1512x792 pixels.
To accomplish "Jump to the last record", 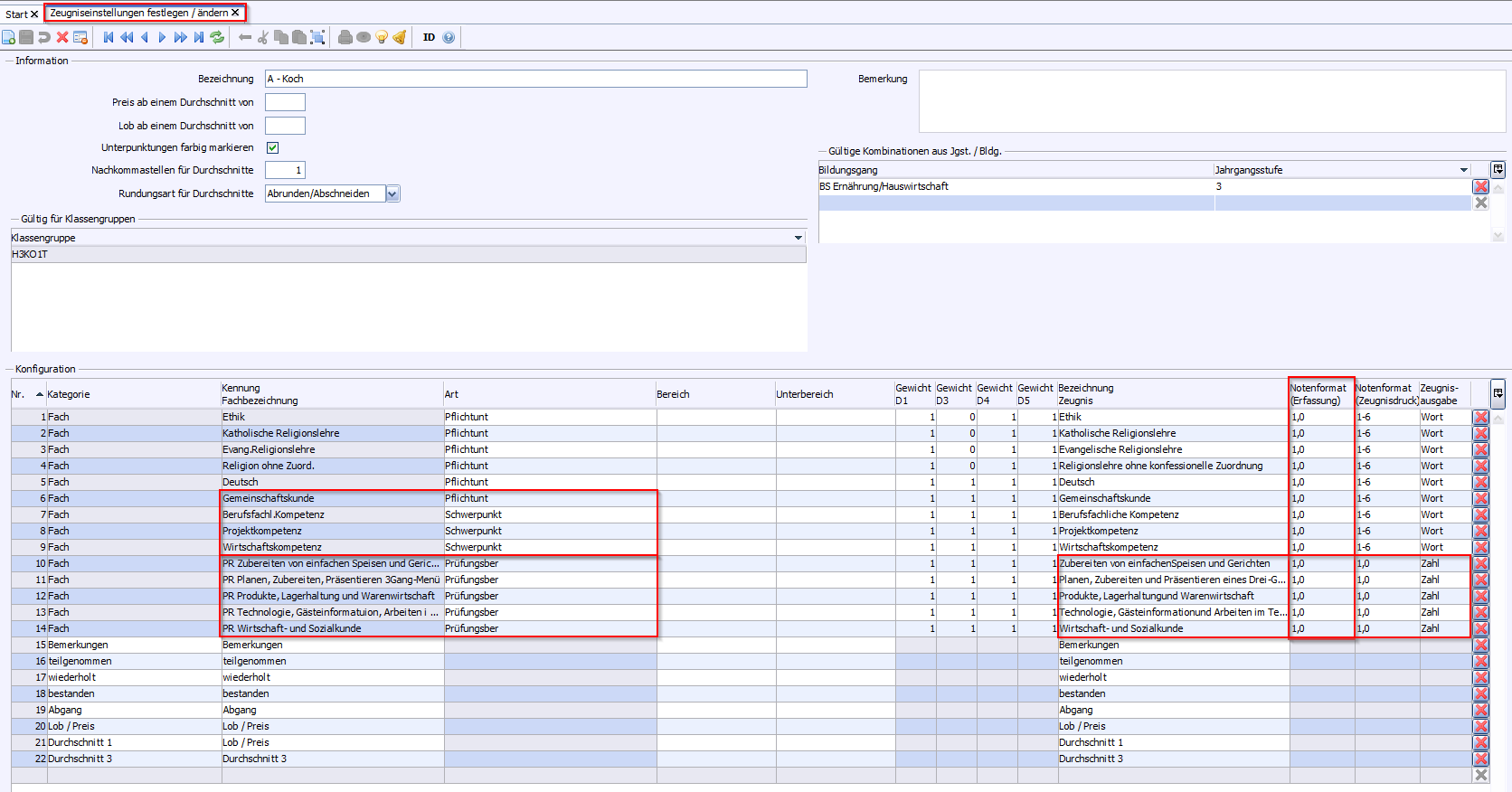I will [x=199, y=37].
